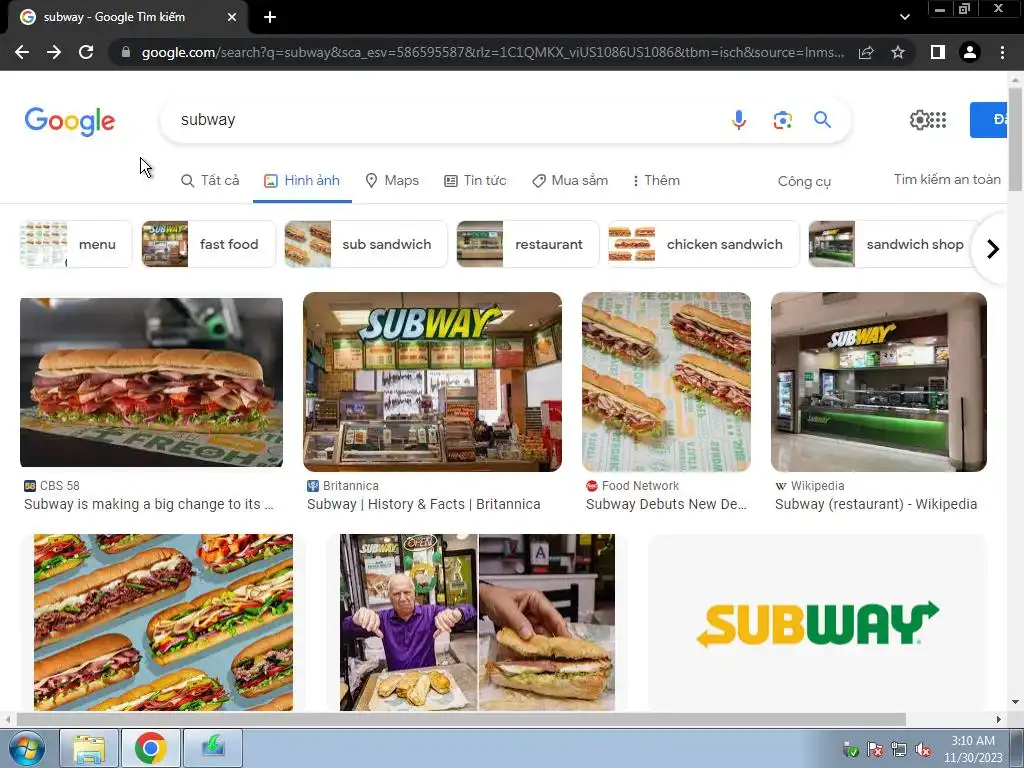Screen dimensions: 1024x768
Task: Click the site lock icon
Action: pos(126,52)
